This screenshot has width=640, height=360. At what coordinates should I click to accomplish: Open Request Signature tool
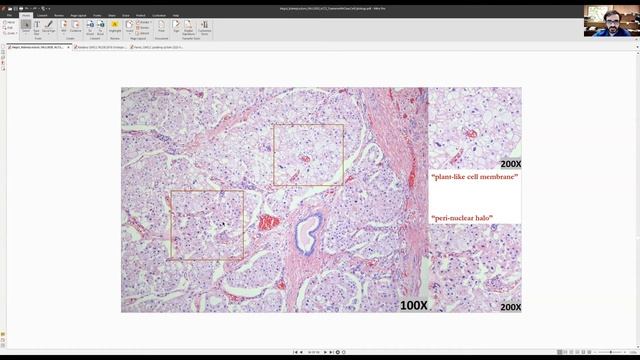[188, 27]
